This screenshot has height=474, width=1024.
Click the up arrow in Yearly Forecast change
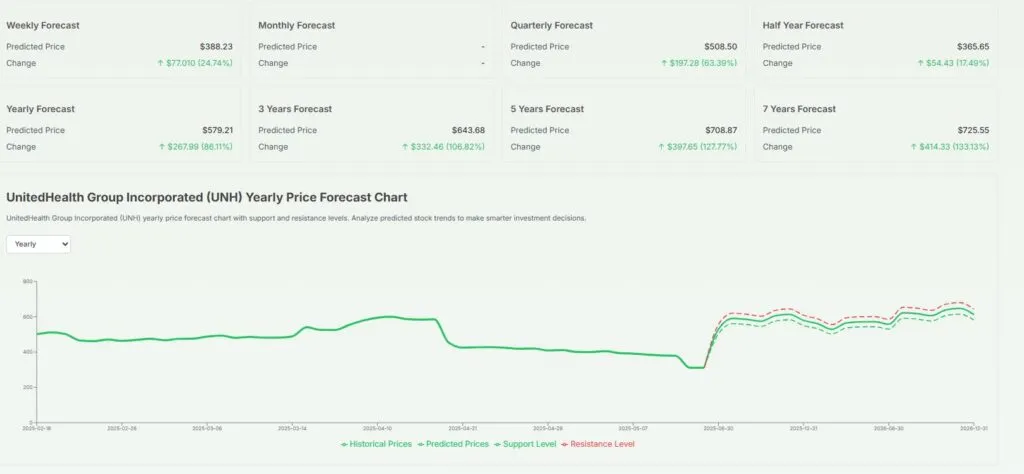coord(160,147)
